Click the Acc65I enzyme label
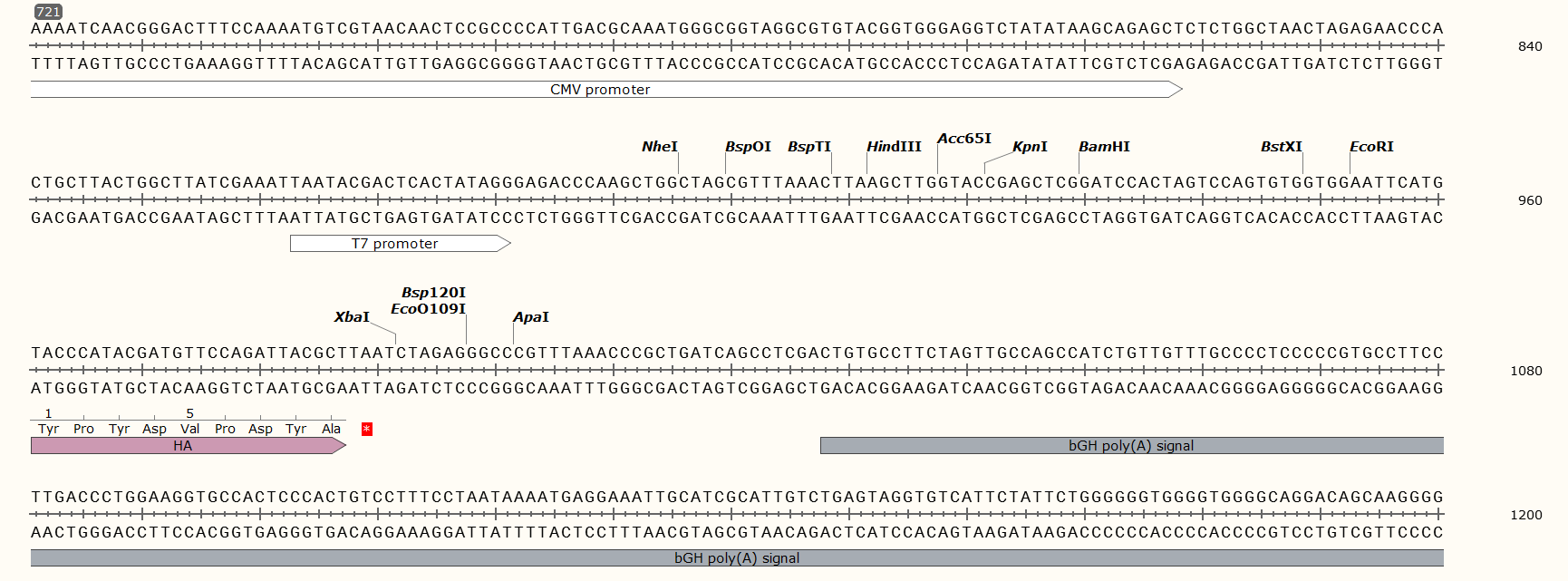 (963, 139)
